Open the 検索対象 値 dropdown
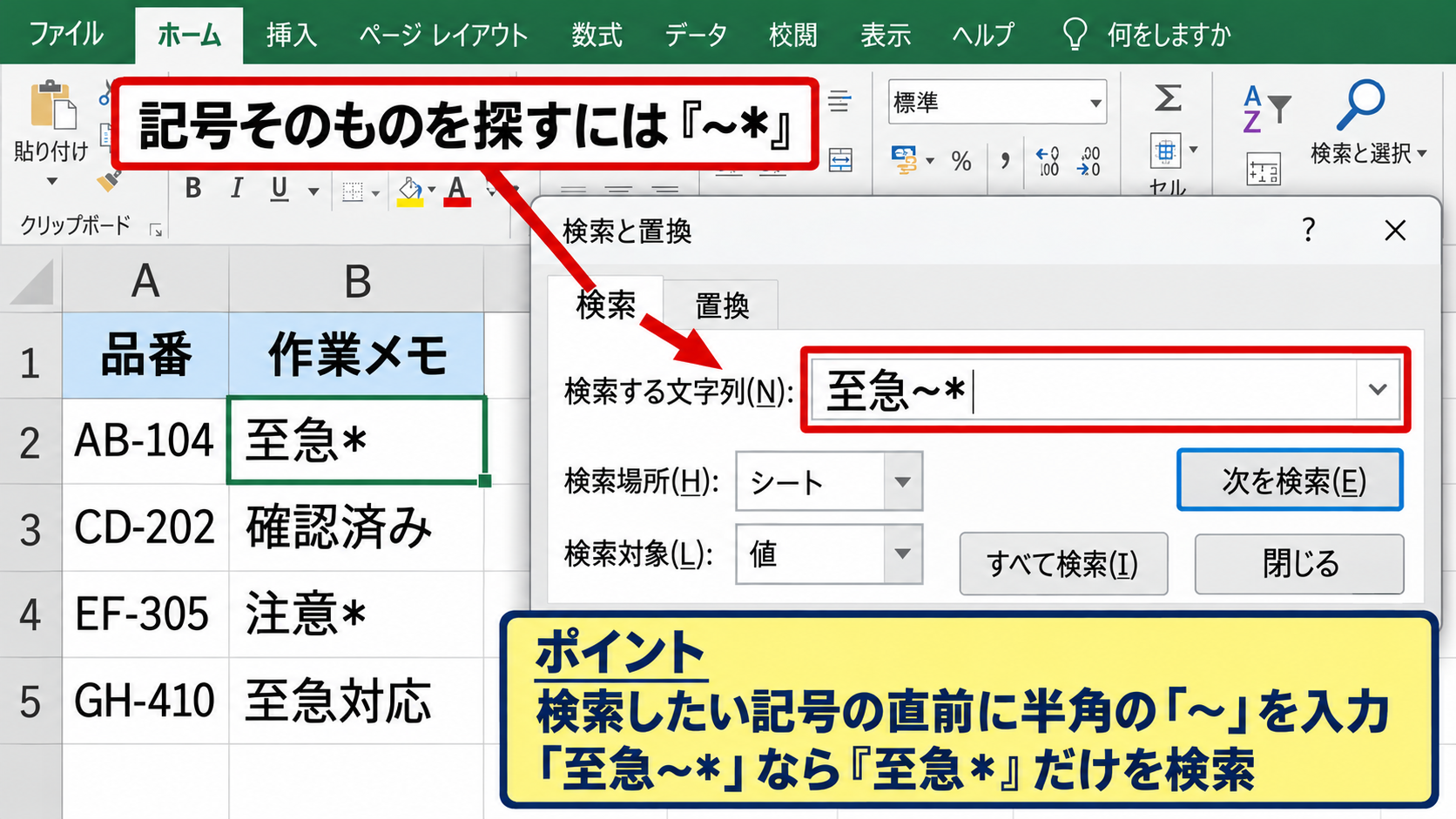This screenshot has width=1456, height=819. [x=828, y=554]
